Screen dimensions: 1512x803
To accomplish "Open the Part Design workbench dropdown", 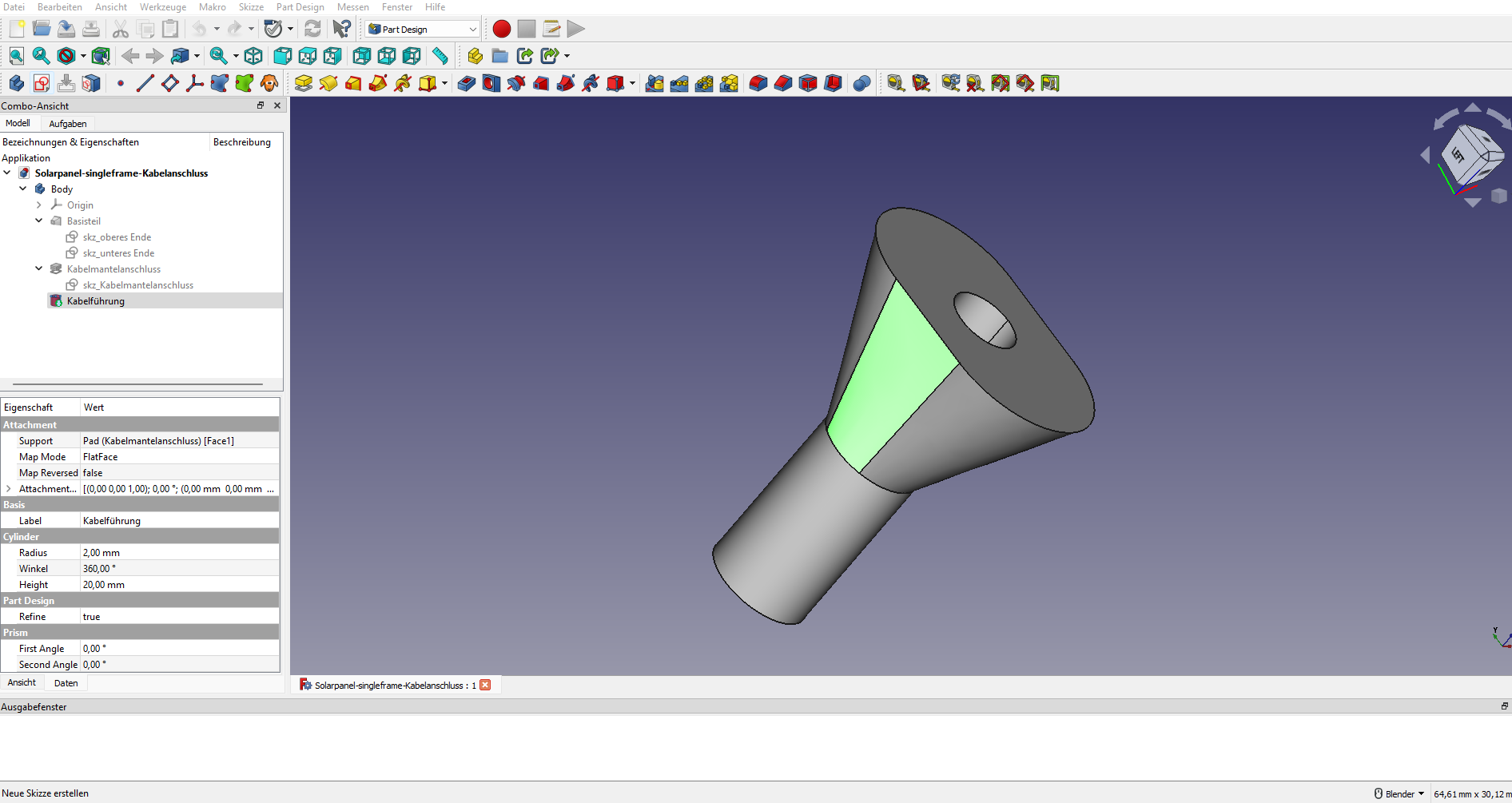I will 423,29.
